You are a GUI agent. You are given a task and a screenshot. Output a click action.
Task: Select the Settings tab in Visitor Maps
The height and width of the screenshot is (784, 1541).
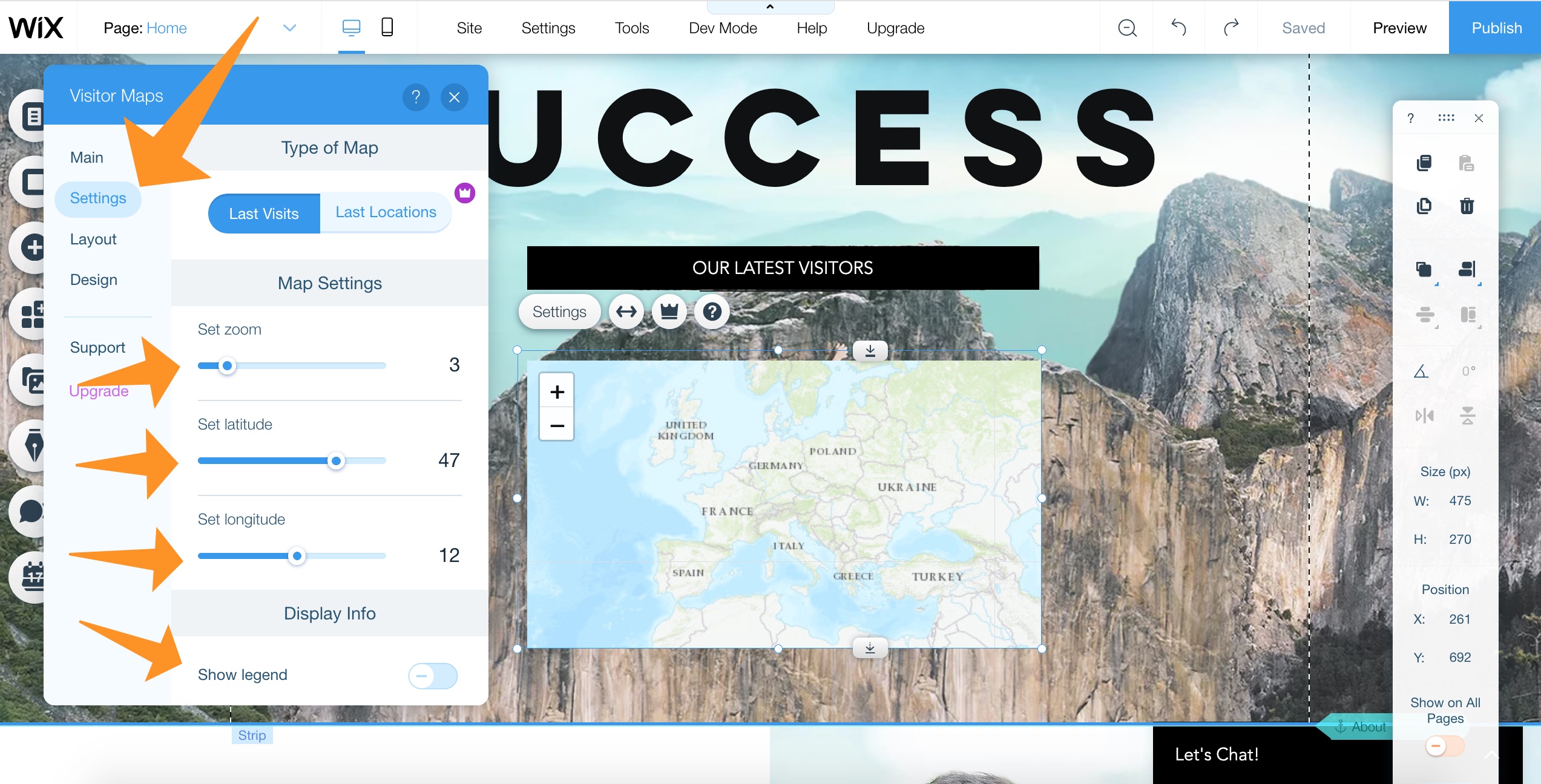click(x=97, y=198)
